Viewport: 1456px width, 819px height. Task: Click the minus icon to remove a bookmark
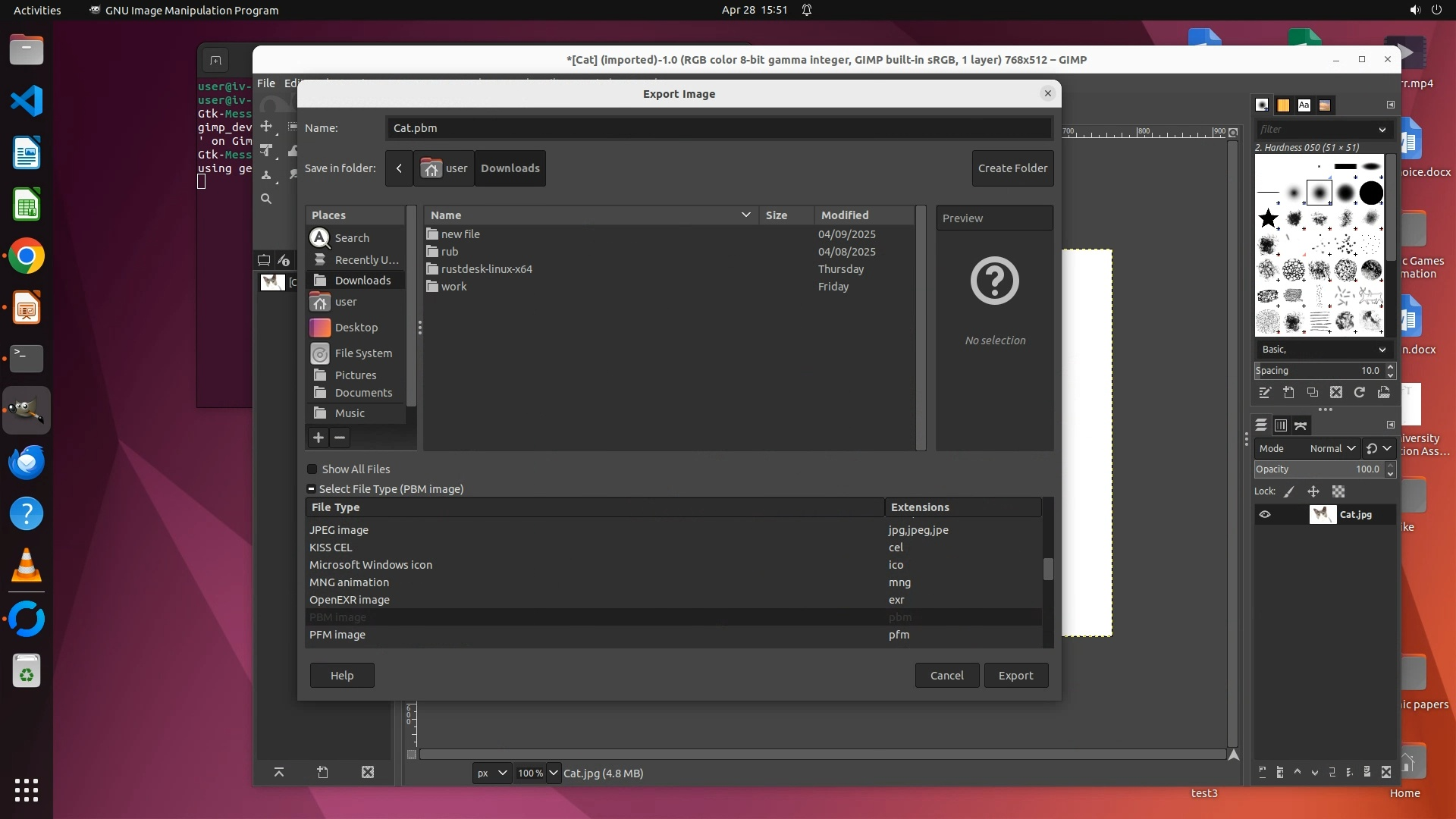340,438
